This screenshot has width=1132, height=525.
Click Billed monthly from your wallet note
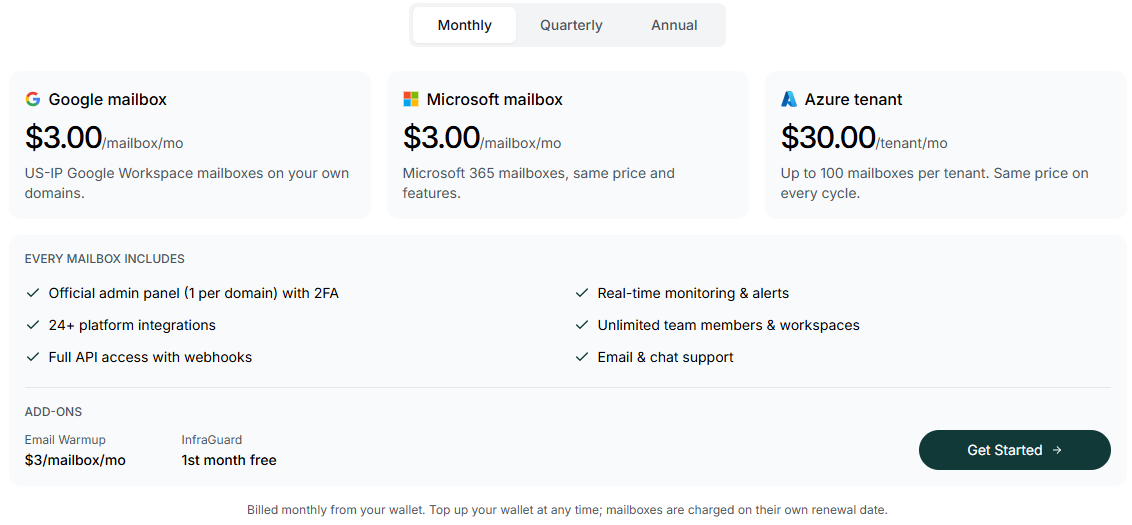pos(567,510)
